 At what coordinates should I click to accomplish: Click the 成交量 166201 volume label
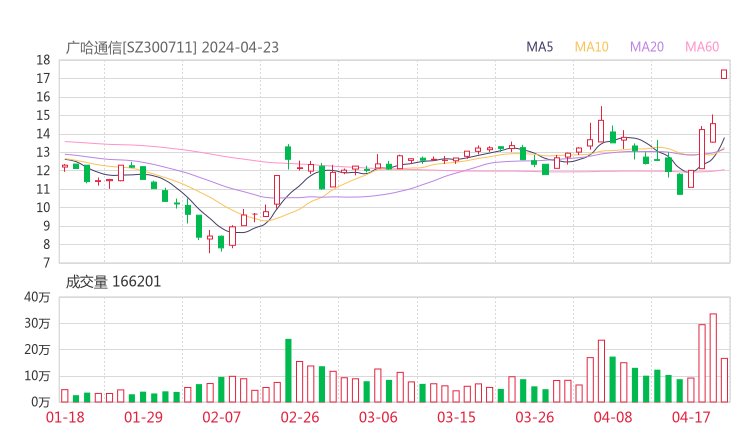(113, 282)
